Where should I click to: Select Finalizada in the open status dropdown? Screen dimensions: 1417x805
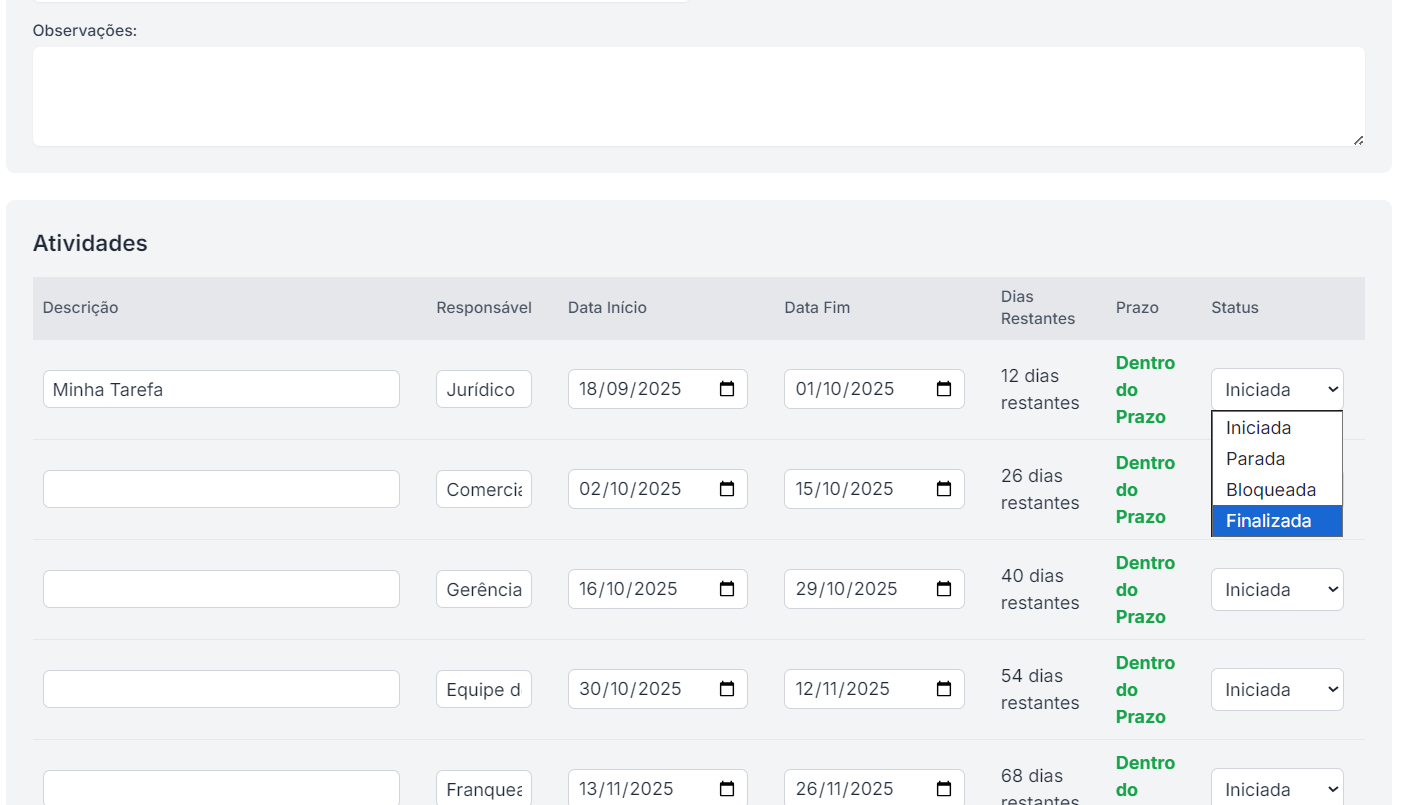(1268, 520)
